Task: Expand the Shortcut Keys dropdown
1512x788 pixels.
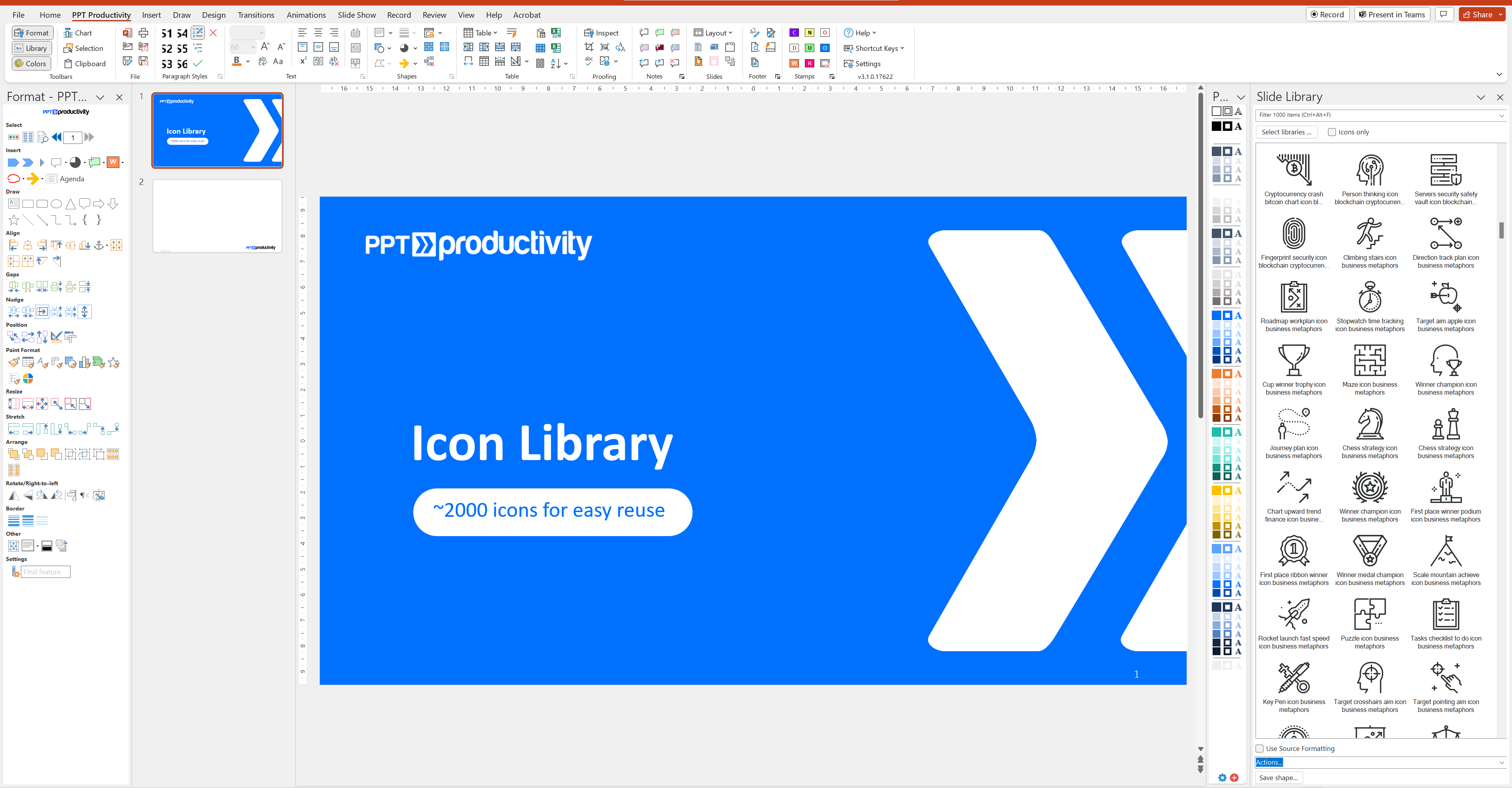Action: pos(874,48)
